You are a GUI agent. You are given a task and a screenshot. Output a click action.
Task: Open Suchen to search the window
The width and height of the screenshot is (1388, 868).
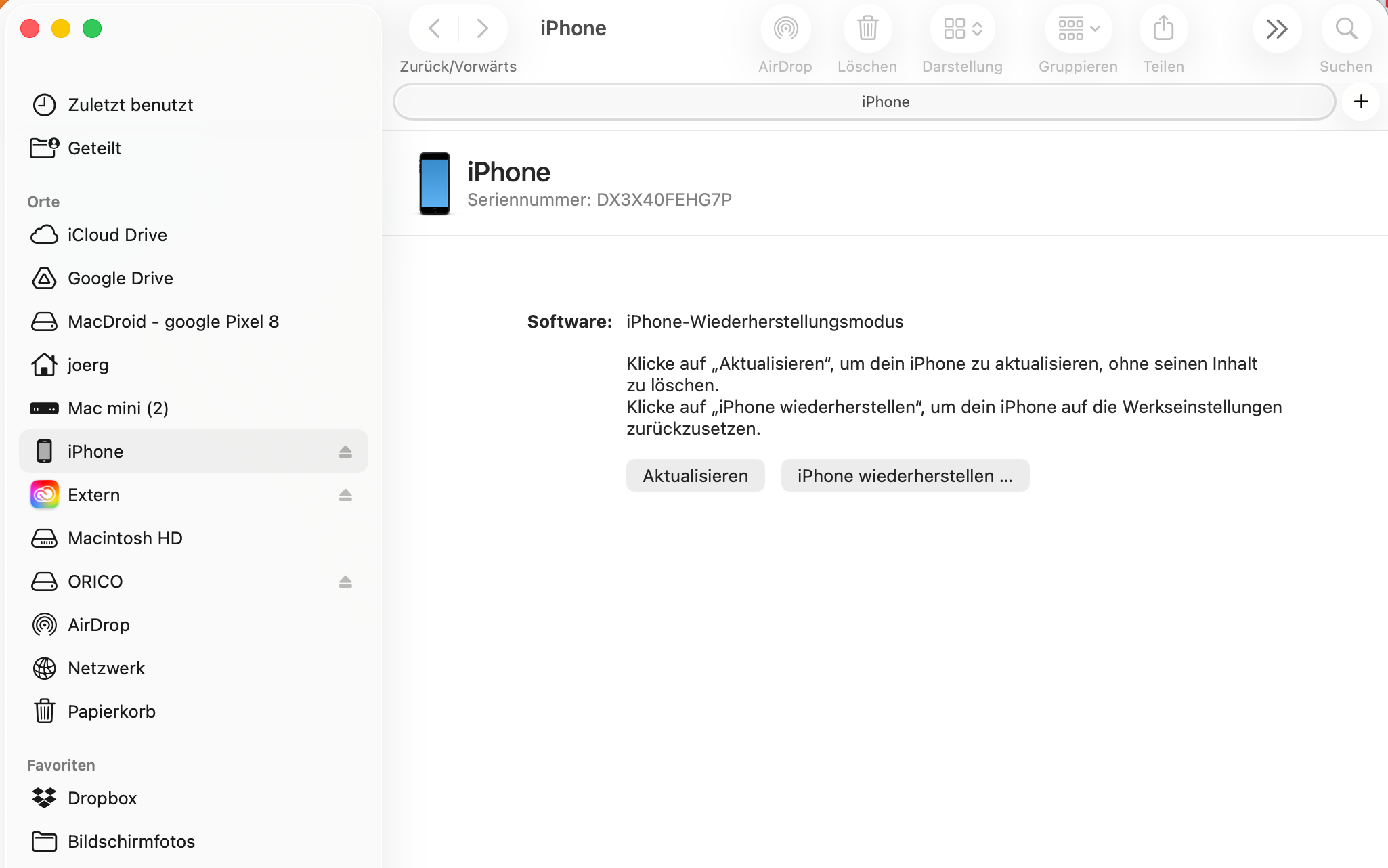tap(1345, 28)
